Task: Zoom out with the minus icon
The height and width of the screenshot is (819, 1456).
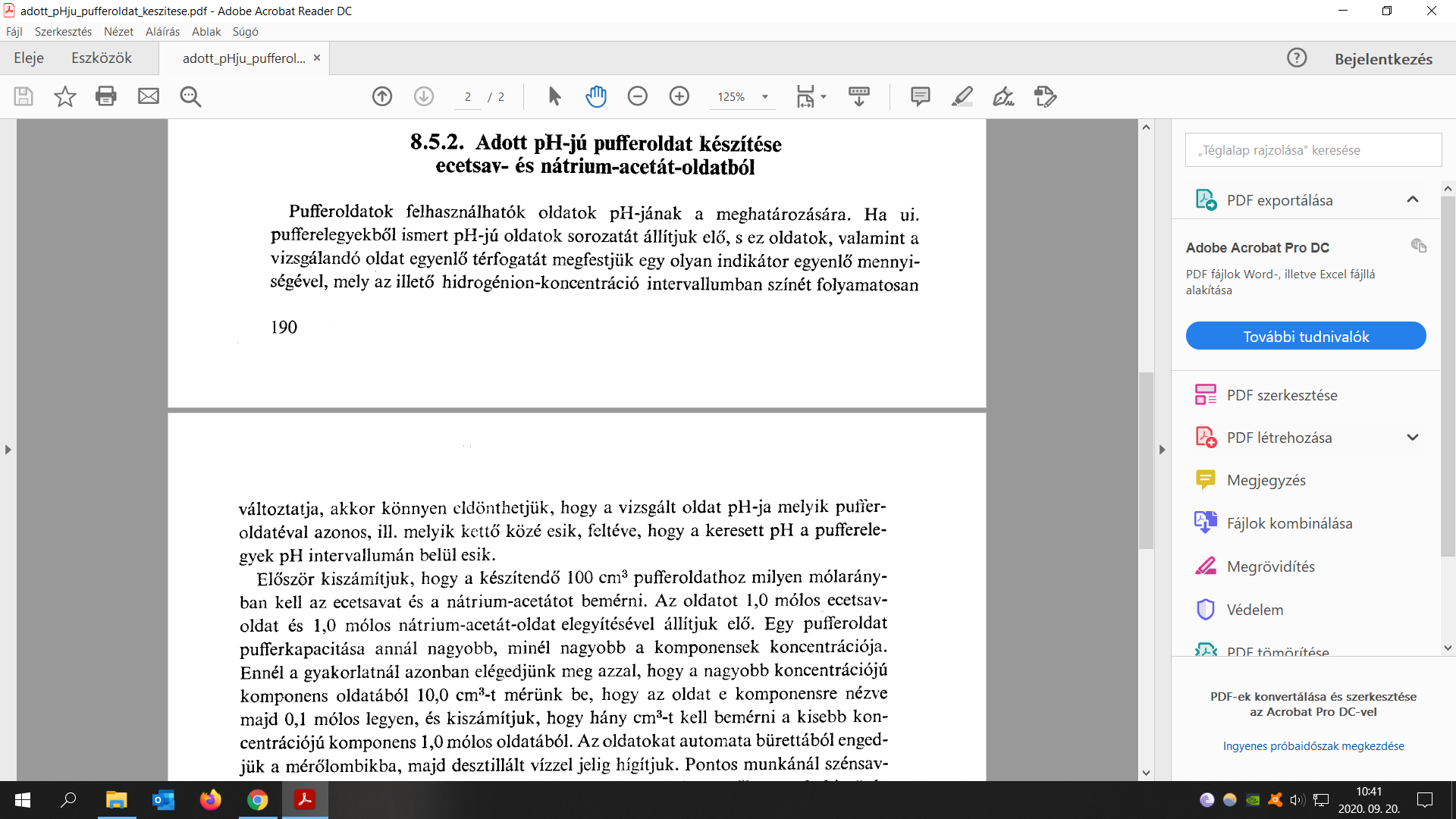Action: coord(638,96)
